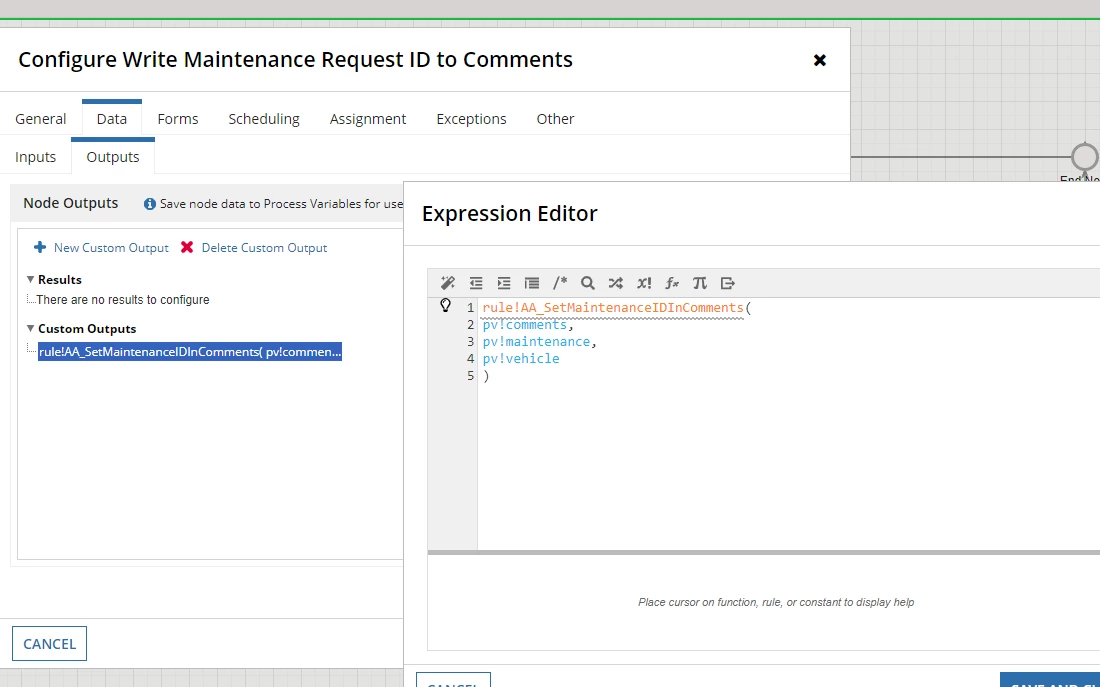Collapse the Custom Outputs tree section

[x=30, y=328]
